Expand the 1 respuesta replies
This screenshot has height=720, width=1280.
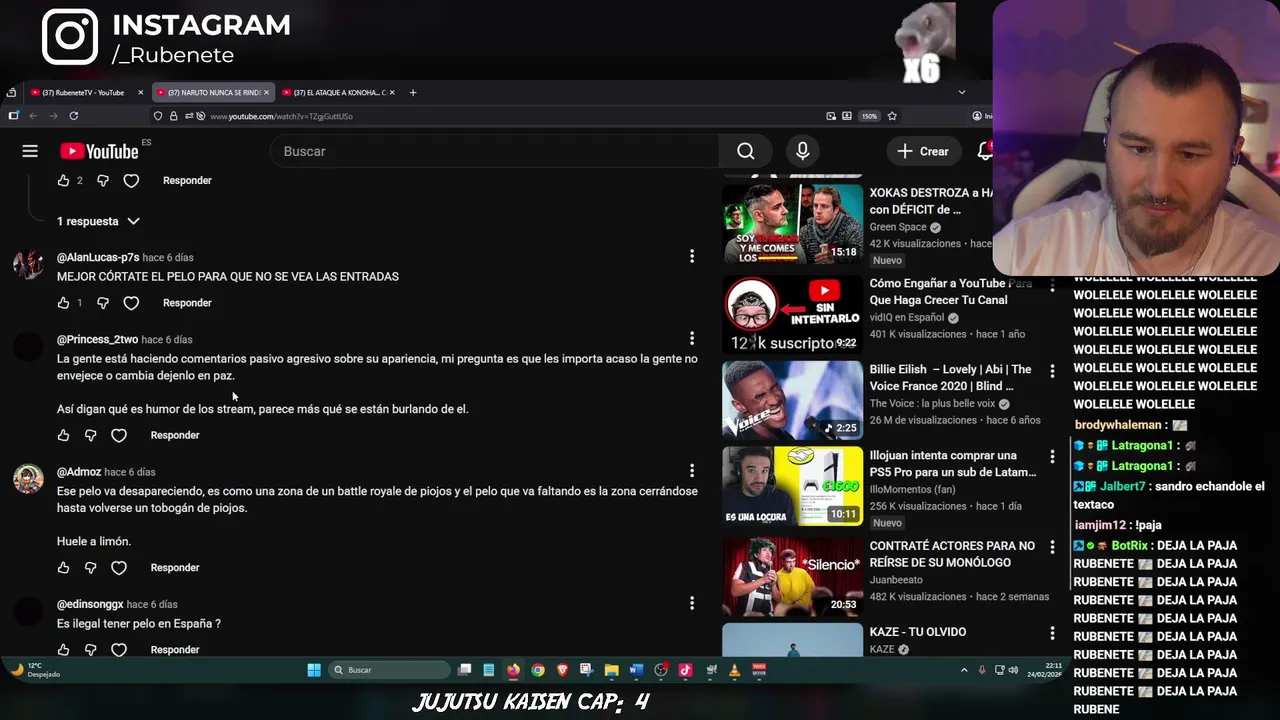click(x=98, y=221)
